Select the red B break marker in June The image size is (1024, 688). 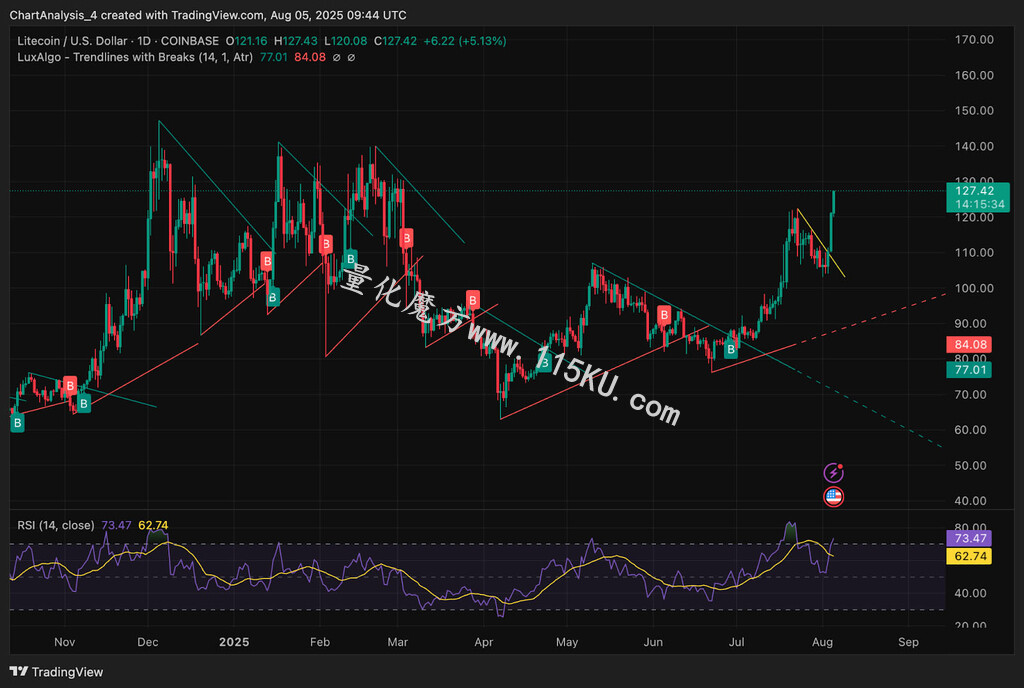(664, 315)
